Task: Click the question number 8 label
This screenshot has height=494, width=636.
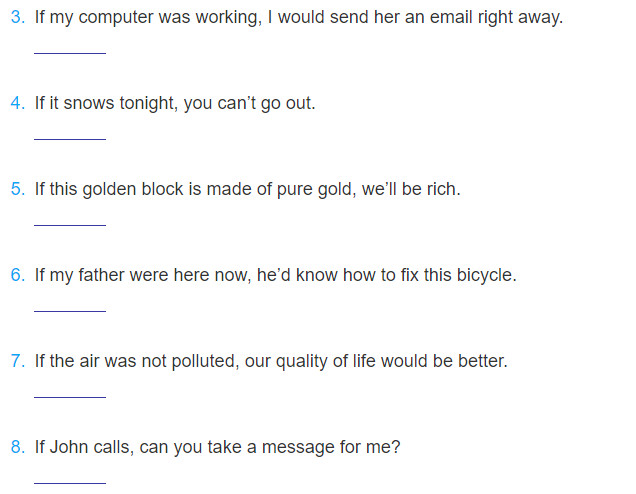Action: (17, 448)
